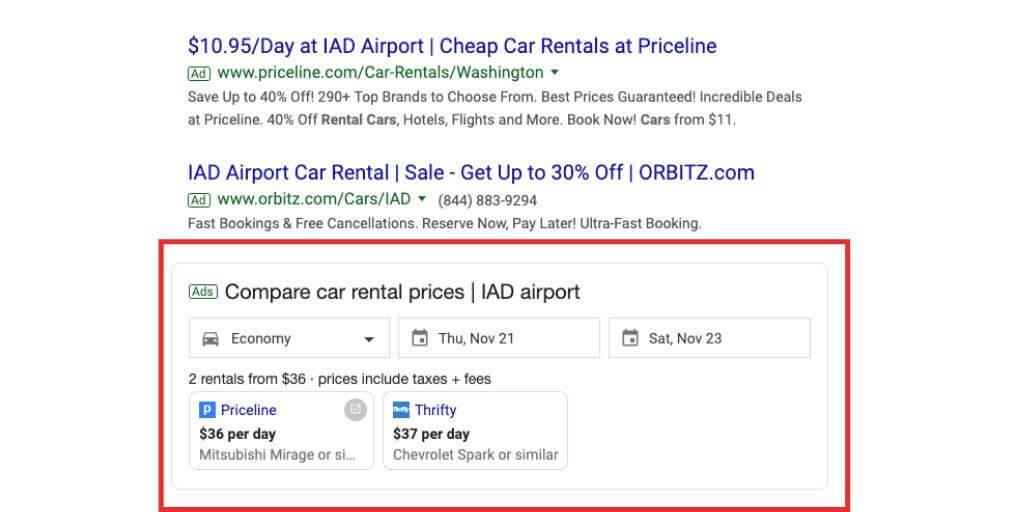Screen dimensions: 1024x512
Task: Choose the Priceline $36 per day offer
Action: tap(281, 430)
